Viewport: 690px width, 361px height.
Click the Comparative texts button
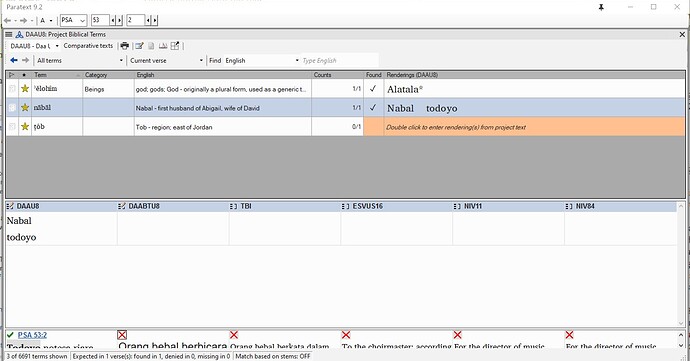pos(88,46)
